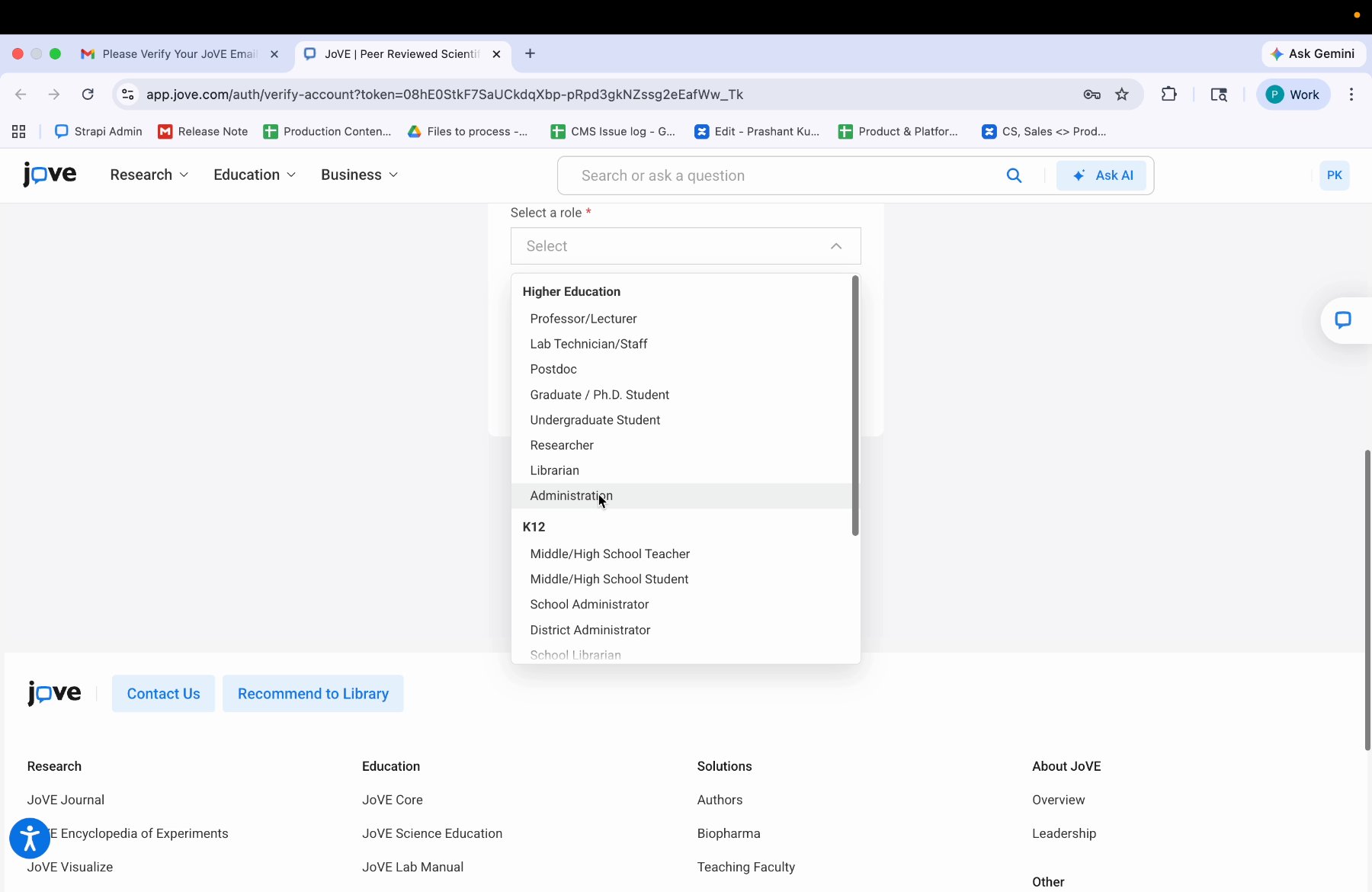Image resolution: width=1372 pixels, height=892 pixels.
Task: Choose Professor/Lecturer from role list
Action: (583, 319)
